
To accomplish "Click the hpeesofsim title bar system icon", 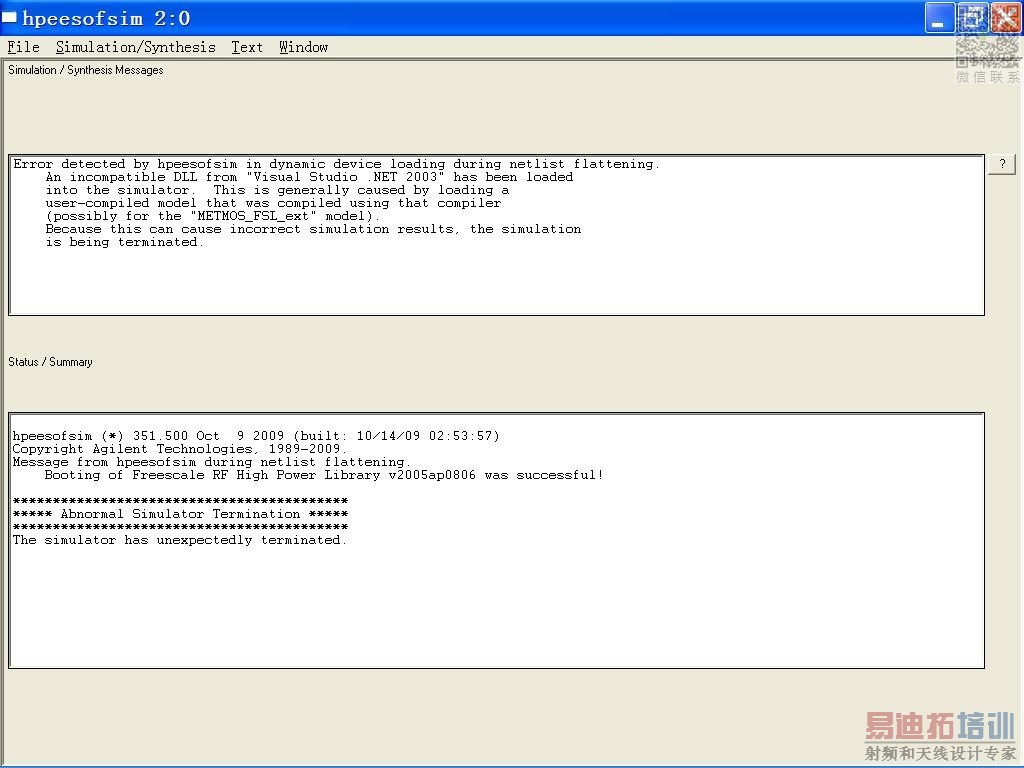I will (x=8, y=18).
